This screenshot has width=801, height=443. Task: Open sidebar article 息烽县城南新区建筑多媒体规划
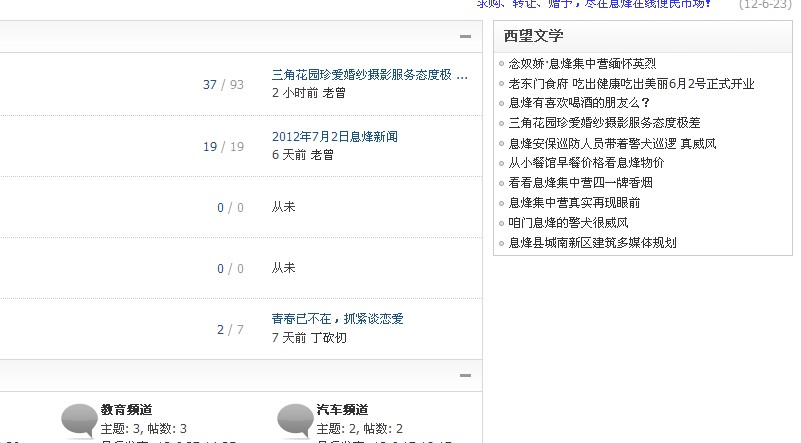(x=593, y=243)
